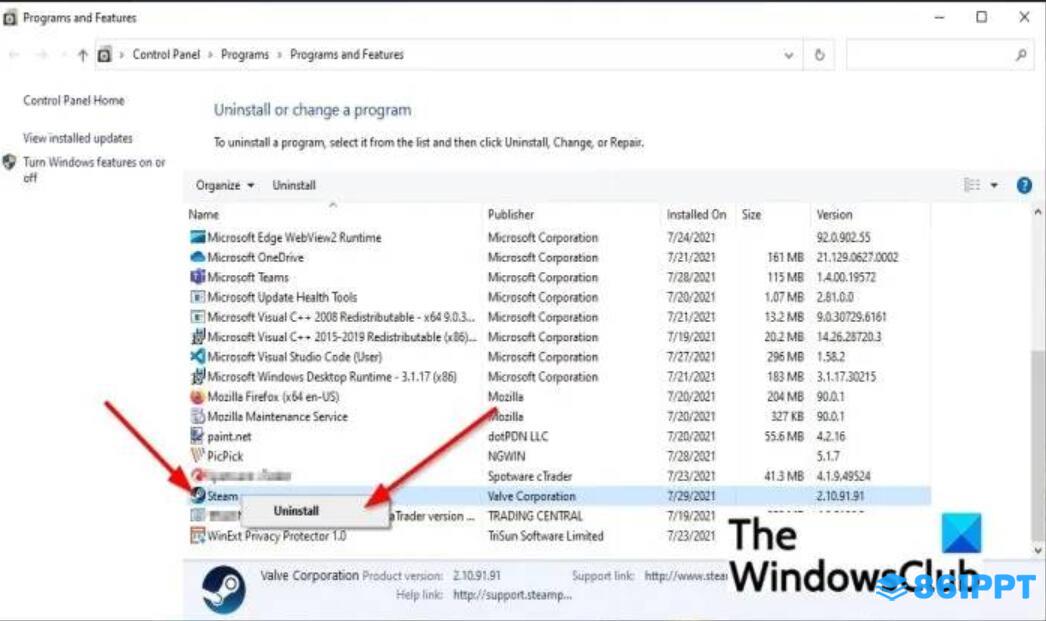The width and height of the screenshot is (1046, 621).
Task: Click the scrollbar down arrow
Action: (x=1037, y=550)
